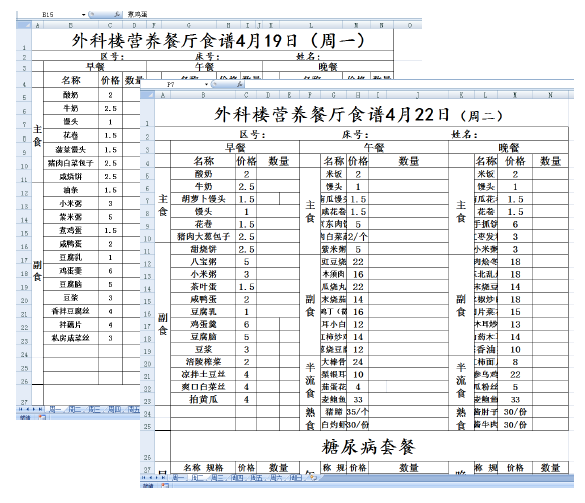Click the macro record icon in front status bar
Screen dimensions: 585x503
tap(165, 485)
